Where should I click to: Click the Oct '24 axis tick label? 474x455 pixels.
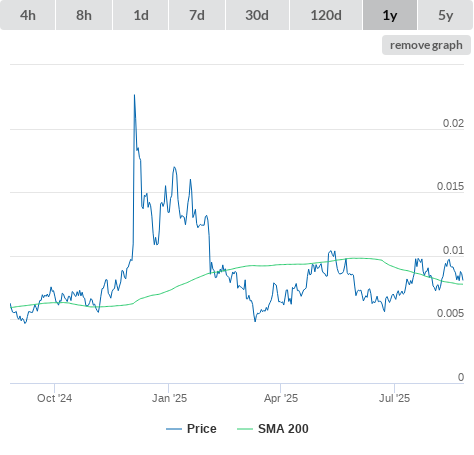coord(54,398)
